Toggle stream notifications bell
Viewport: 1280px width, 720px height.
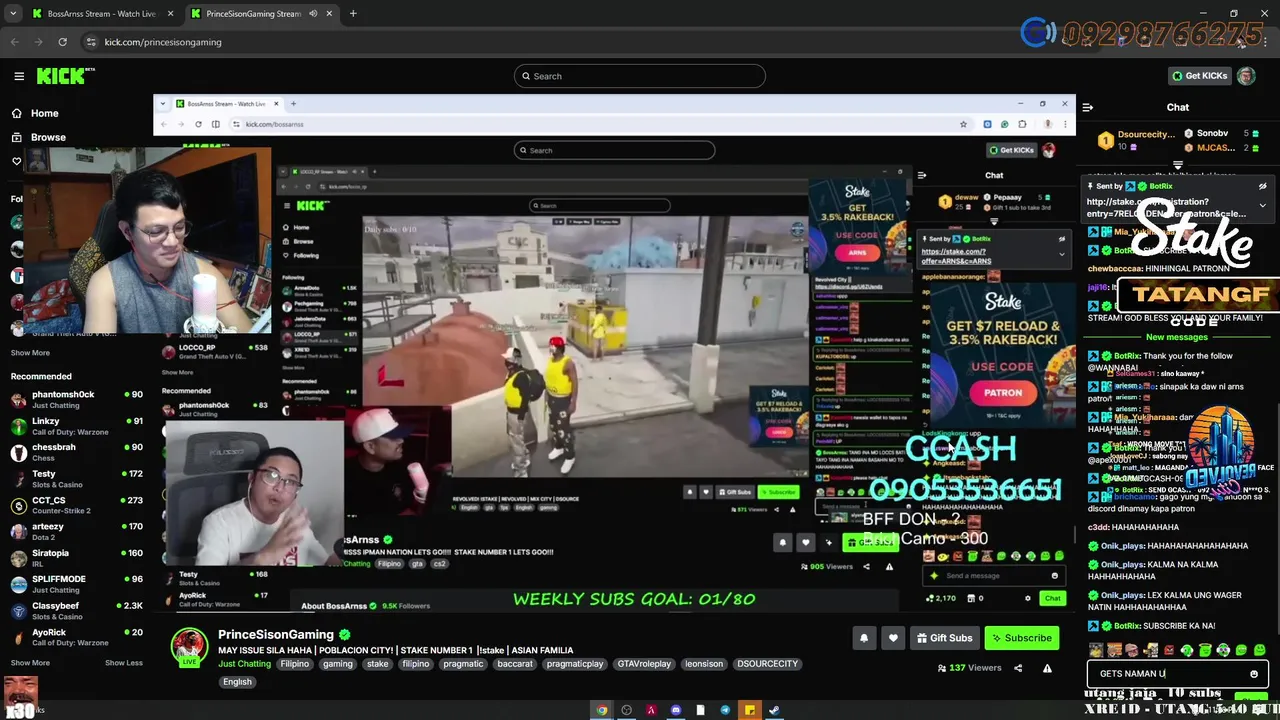(864, 638)
